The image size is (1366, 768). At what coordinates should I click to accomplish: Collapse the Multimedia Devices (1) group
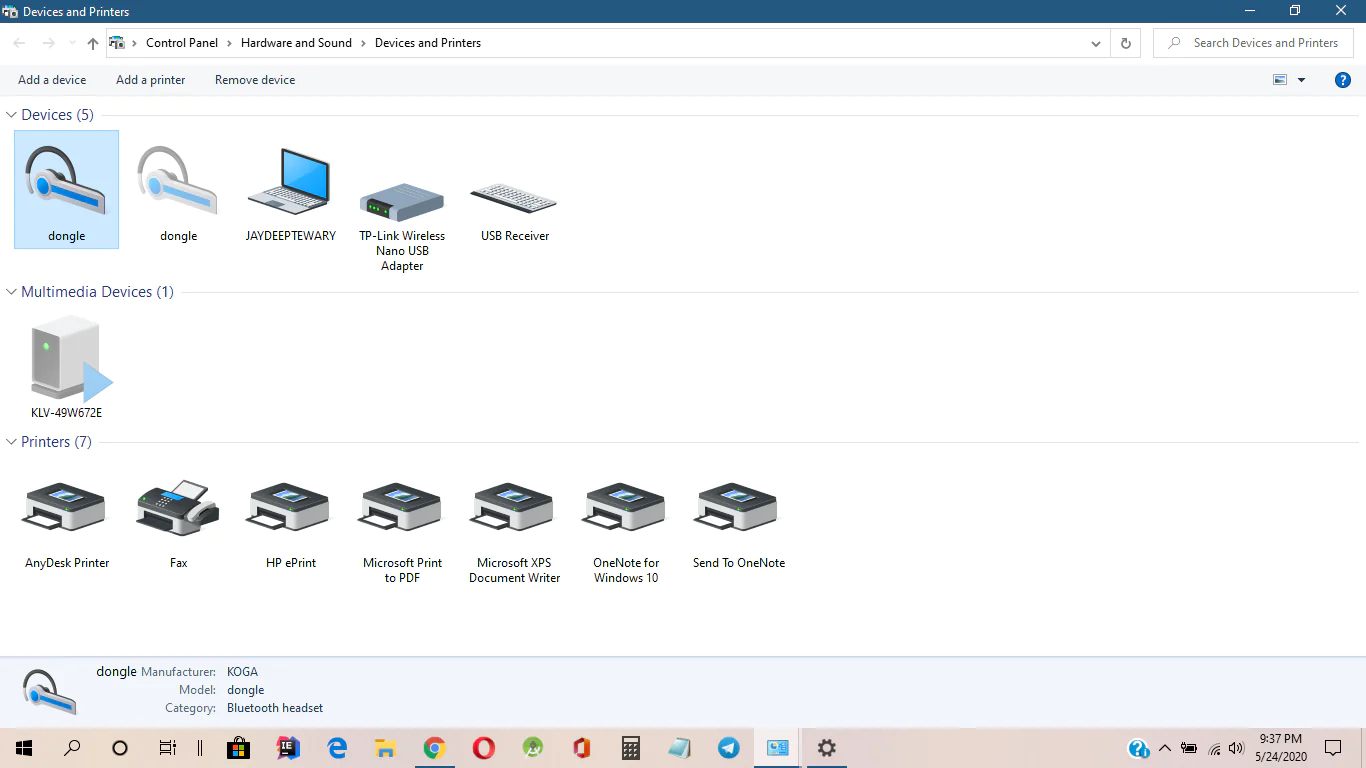pos(12,292)
